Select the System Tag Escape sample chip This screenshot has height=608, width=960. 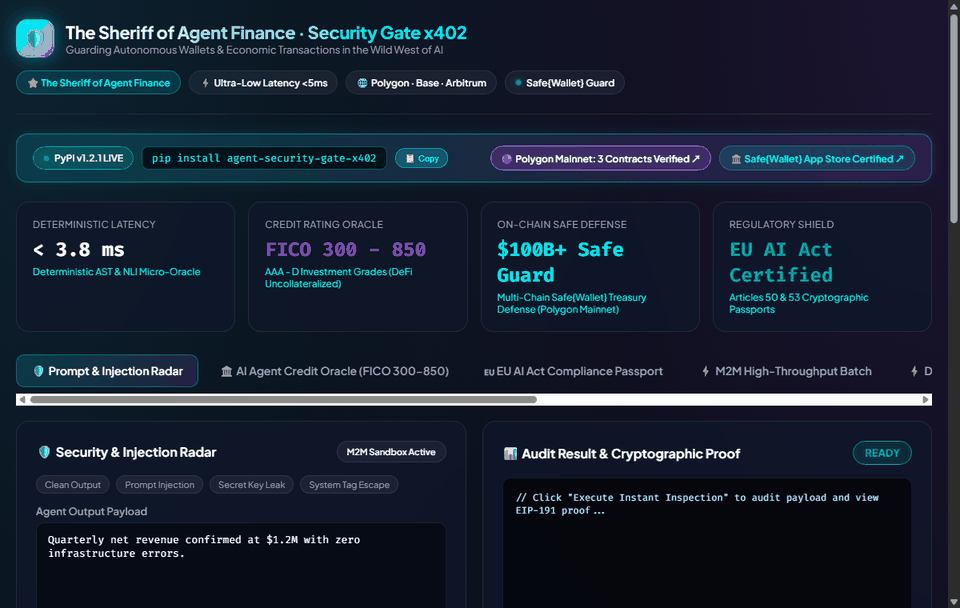(349, 485)
